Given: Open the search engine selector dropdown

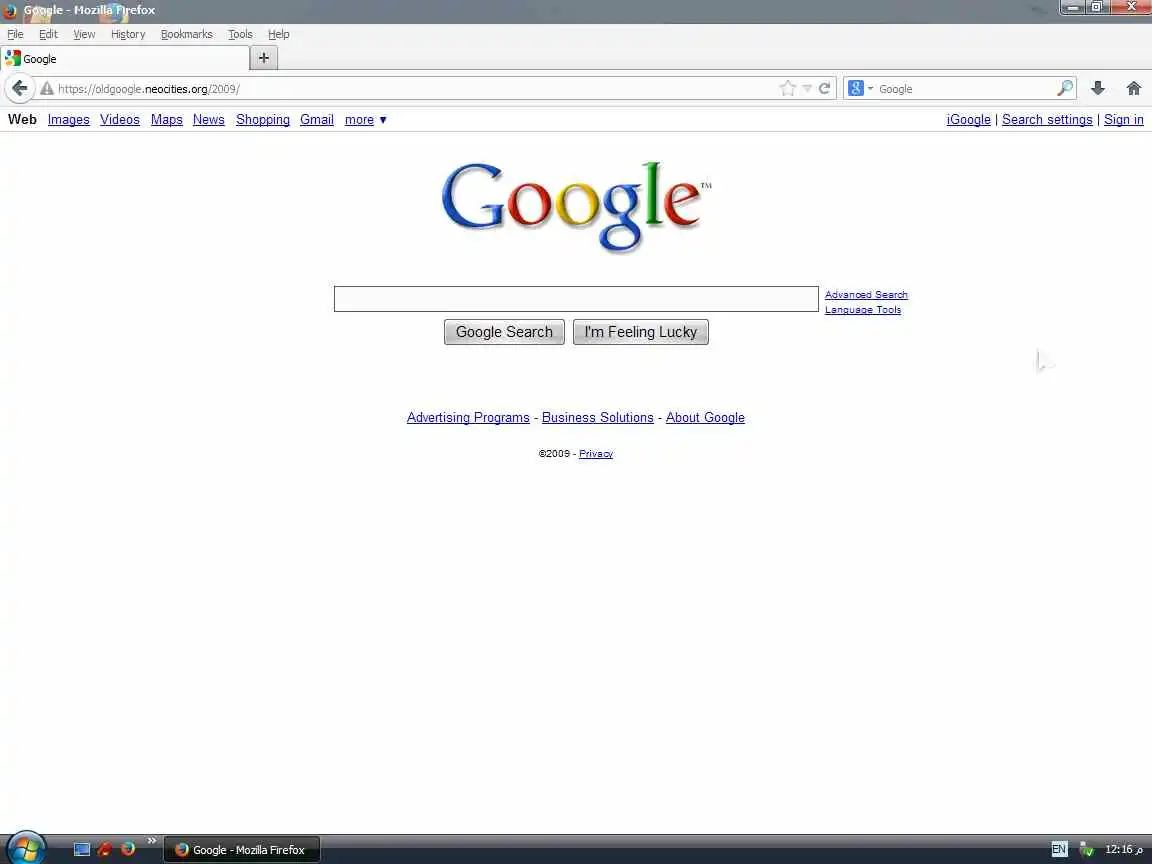Looking at the screenshot, I should [860, 89].
